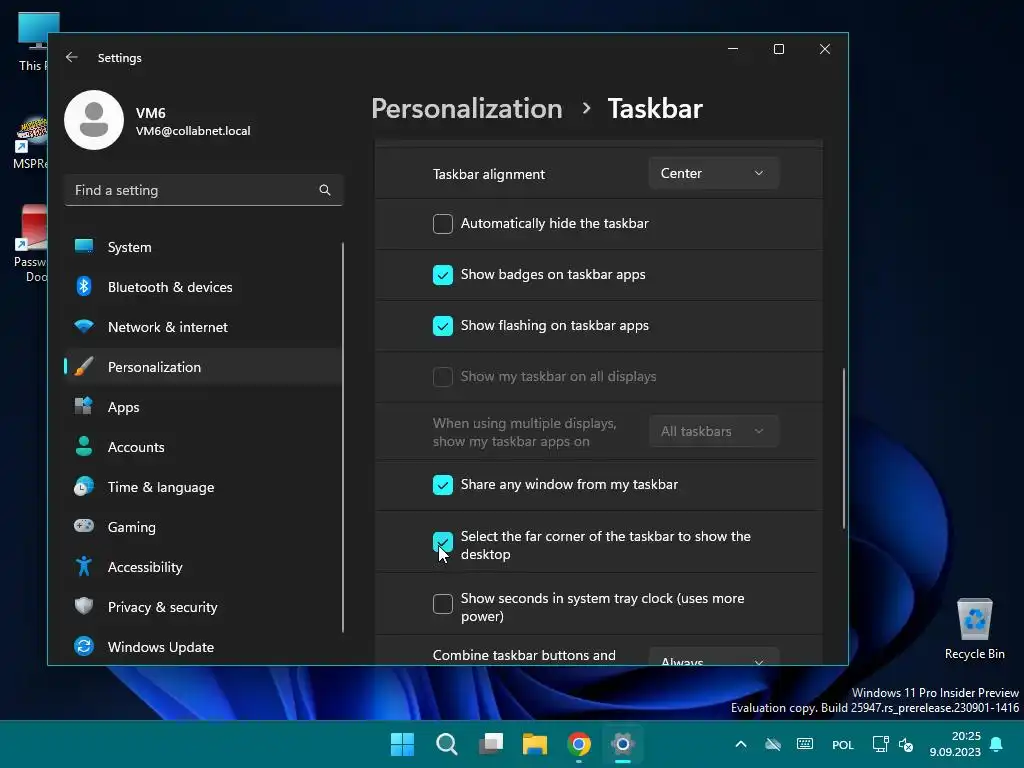Image resolution: width=1024 pixels, height=768 pixels.
Task: Enable Automatically hide the taskbar checkbox
Action: tap(443, 223)
